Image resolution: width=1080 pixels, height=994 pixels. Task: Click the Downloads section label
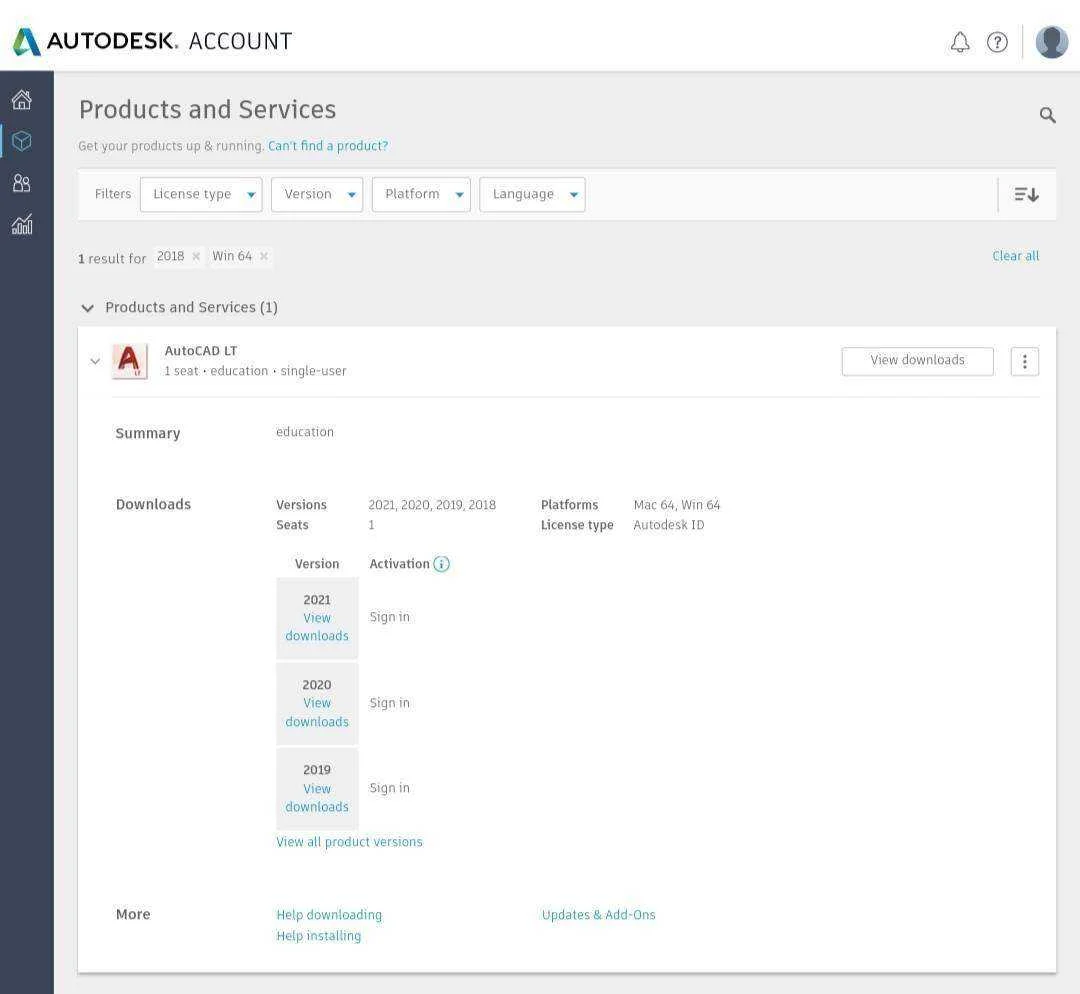[154, 504]
